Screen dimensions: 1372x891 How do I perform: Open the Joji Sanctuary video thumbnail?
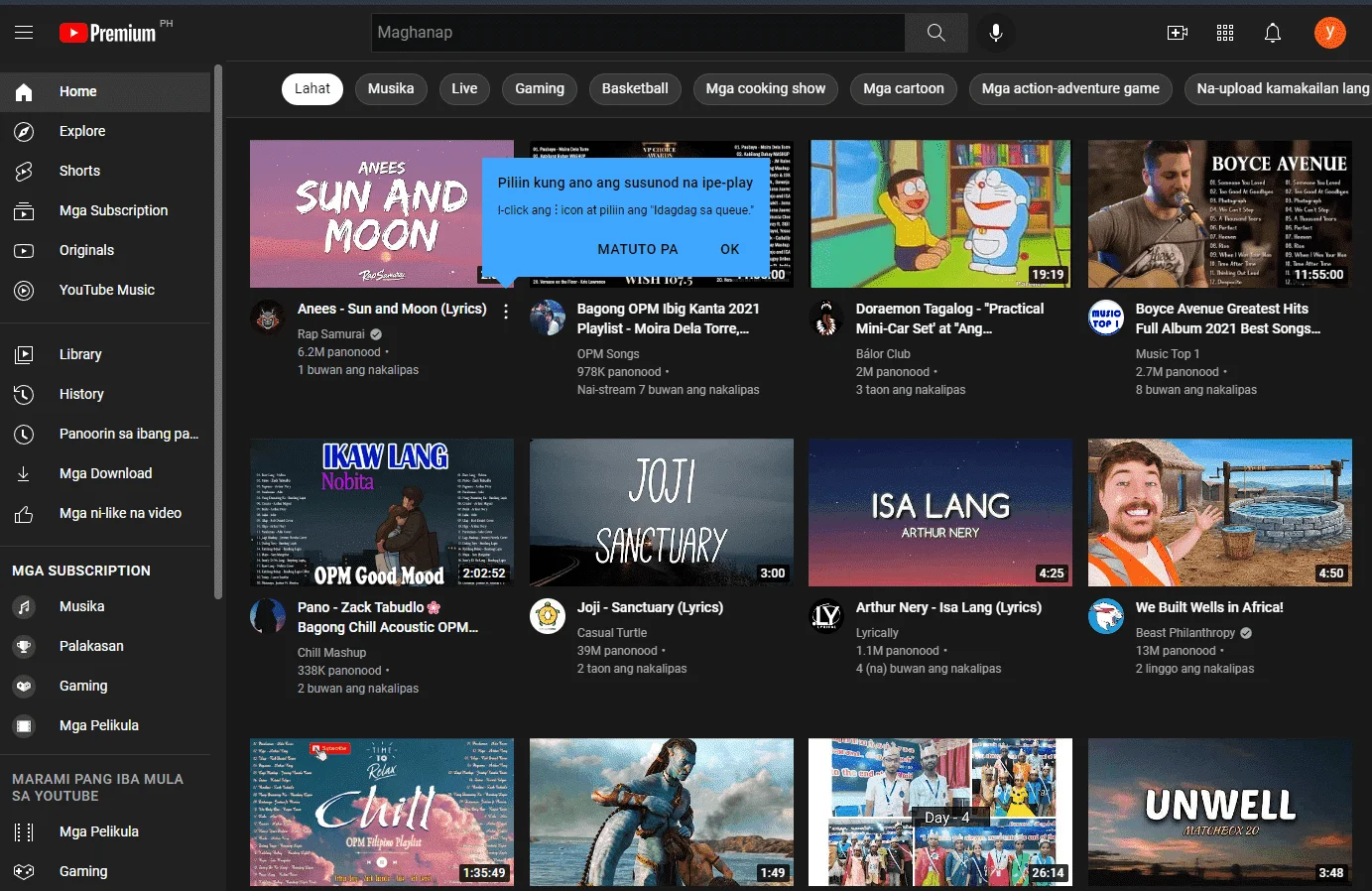[662, 512]
